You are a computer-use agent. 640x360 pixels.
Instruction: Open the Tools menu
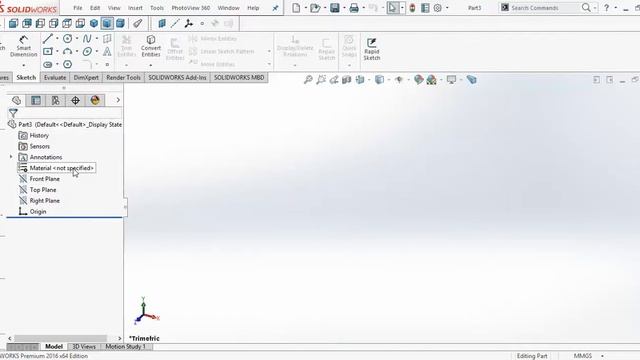coord(157,8)
